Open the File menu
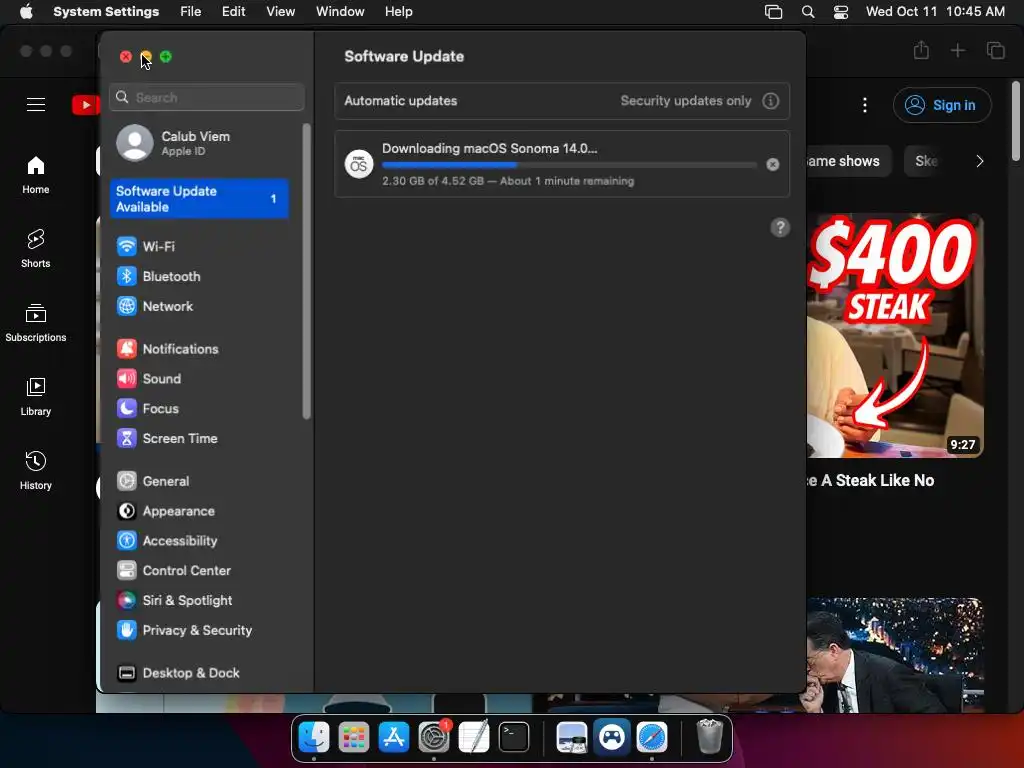Image resolution: width=1024 pixels, height=768 pixels. [x=191, y=12]
